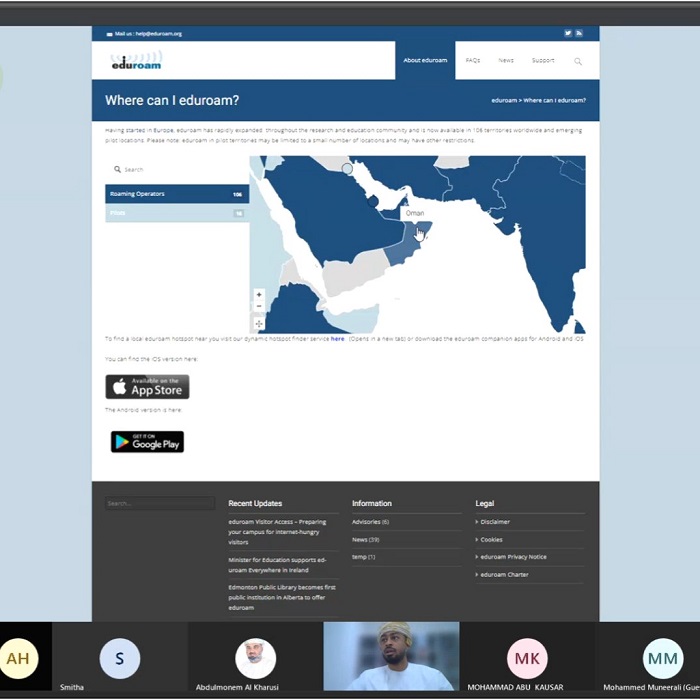This screenshot has height=700, width=700.
Task: Open the eduroam Privacy Notice link
Action: pos(513,557)
